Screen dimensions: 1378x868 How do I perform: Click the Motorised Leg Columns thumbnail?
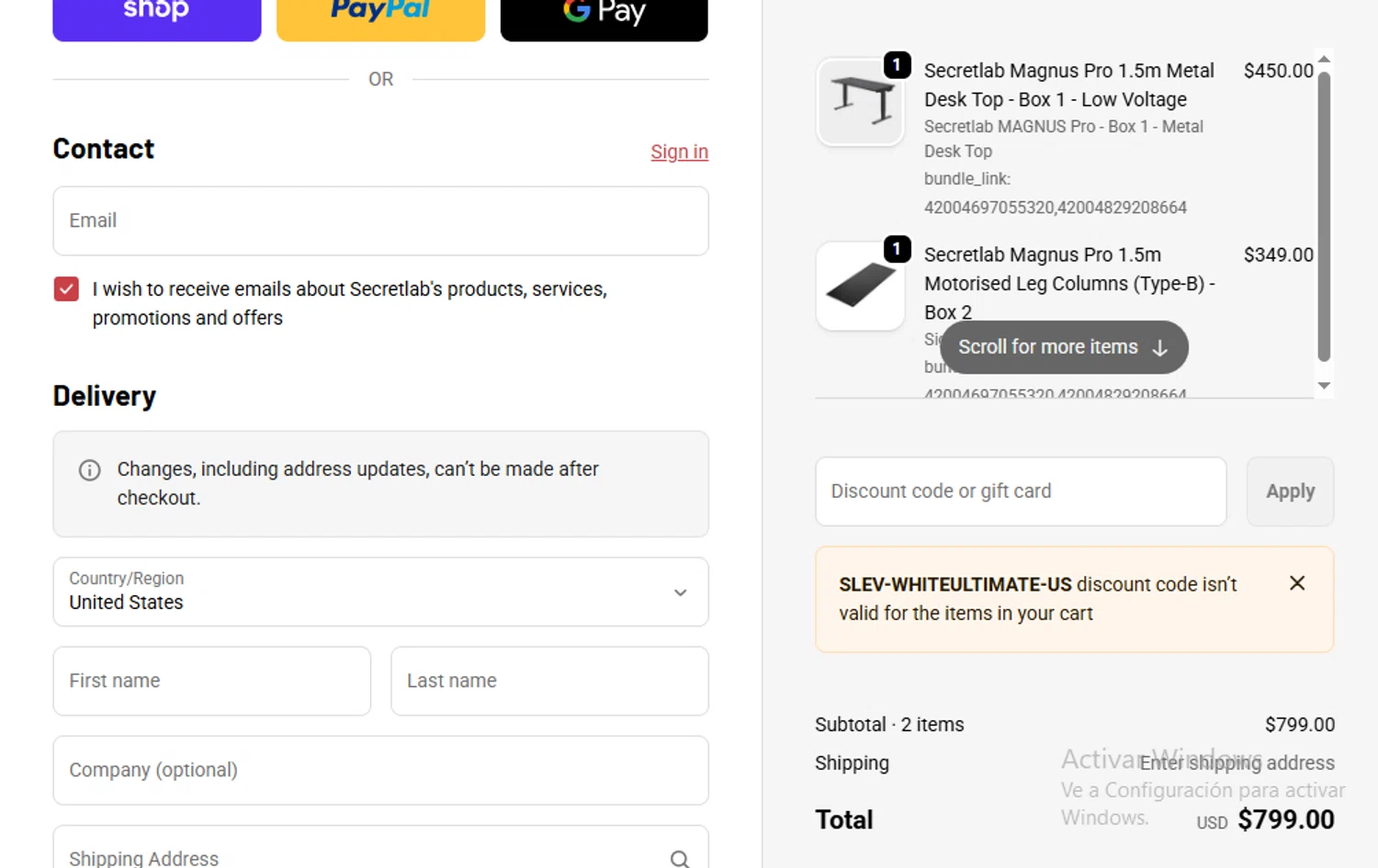(x=861, y=287)
